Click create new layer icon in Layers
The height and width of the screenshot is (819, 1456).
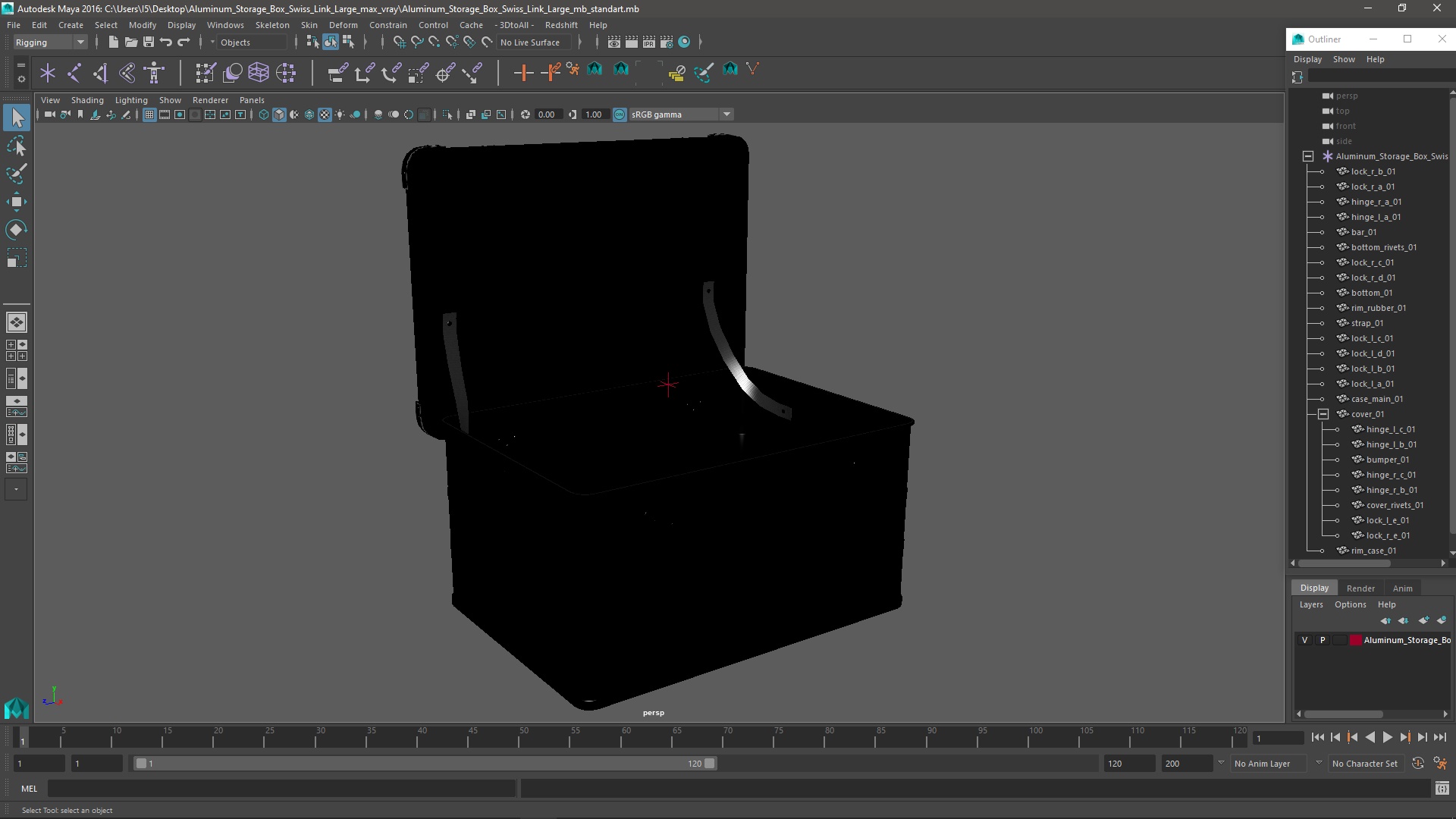click(x=1423, y=620)
